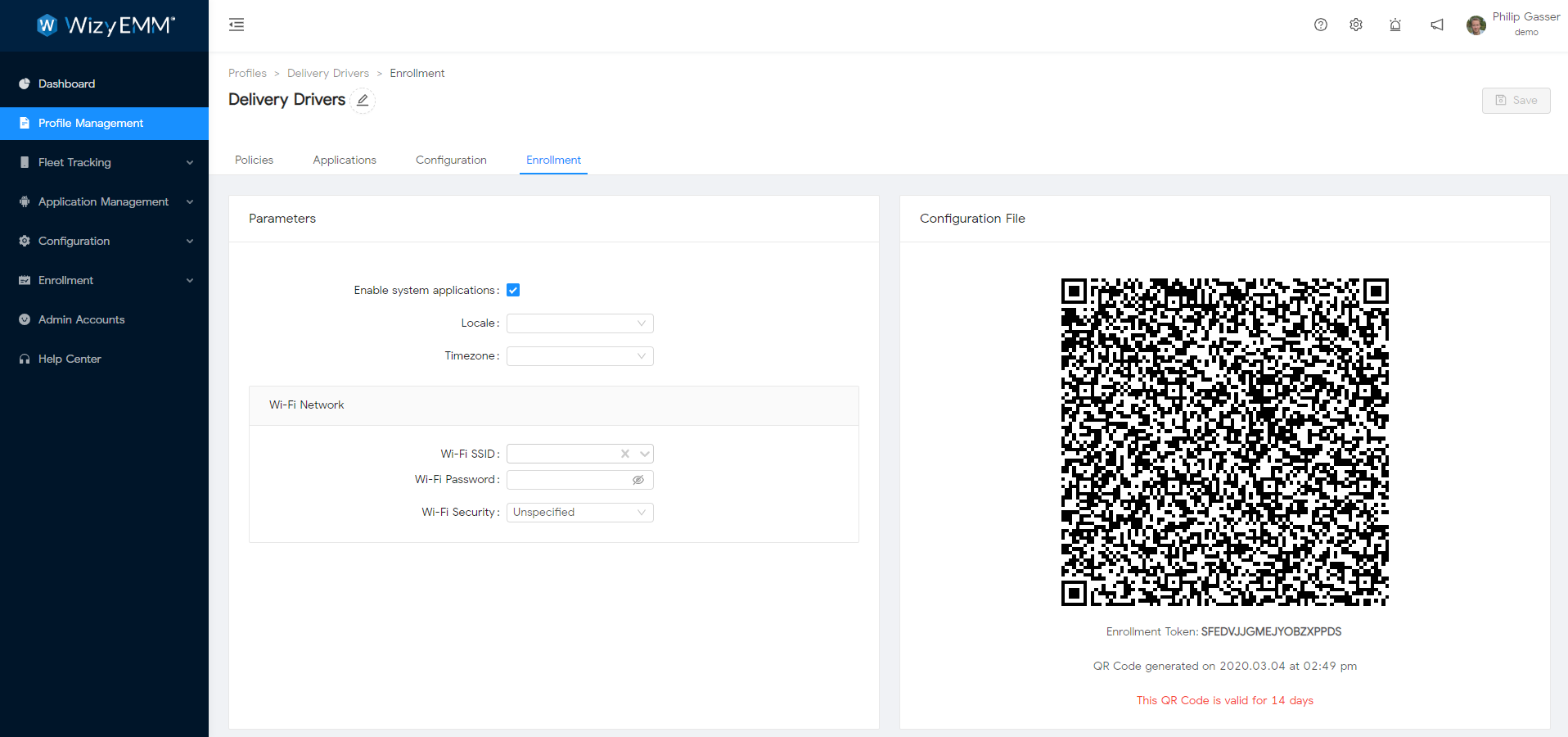Screen dimensions: 1568x737
Task: Open the announcements megaphone icon
Action: coord(1437,25)
